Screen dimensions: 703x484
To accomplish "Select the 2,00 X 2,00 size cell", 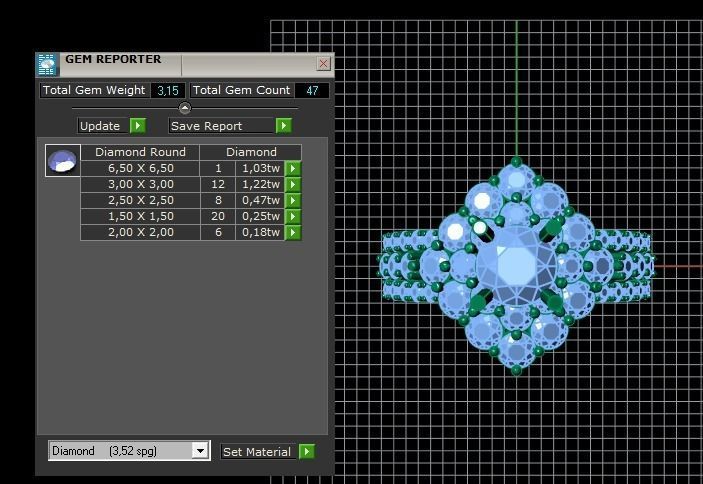I will point(140,233).
